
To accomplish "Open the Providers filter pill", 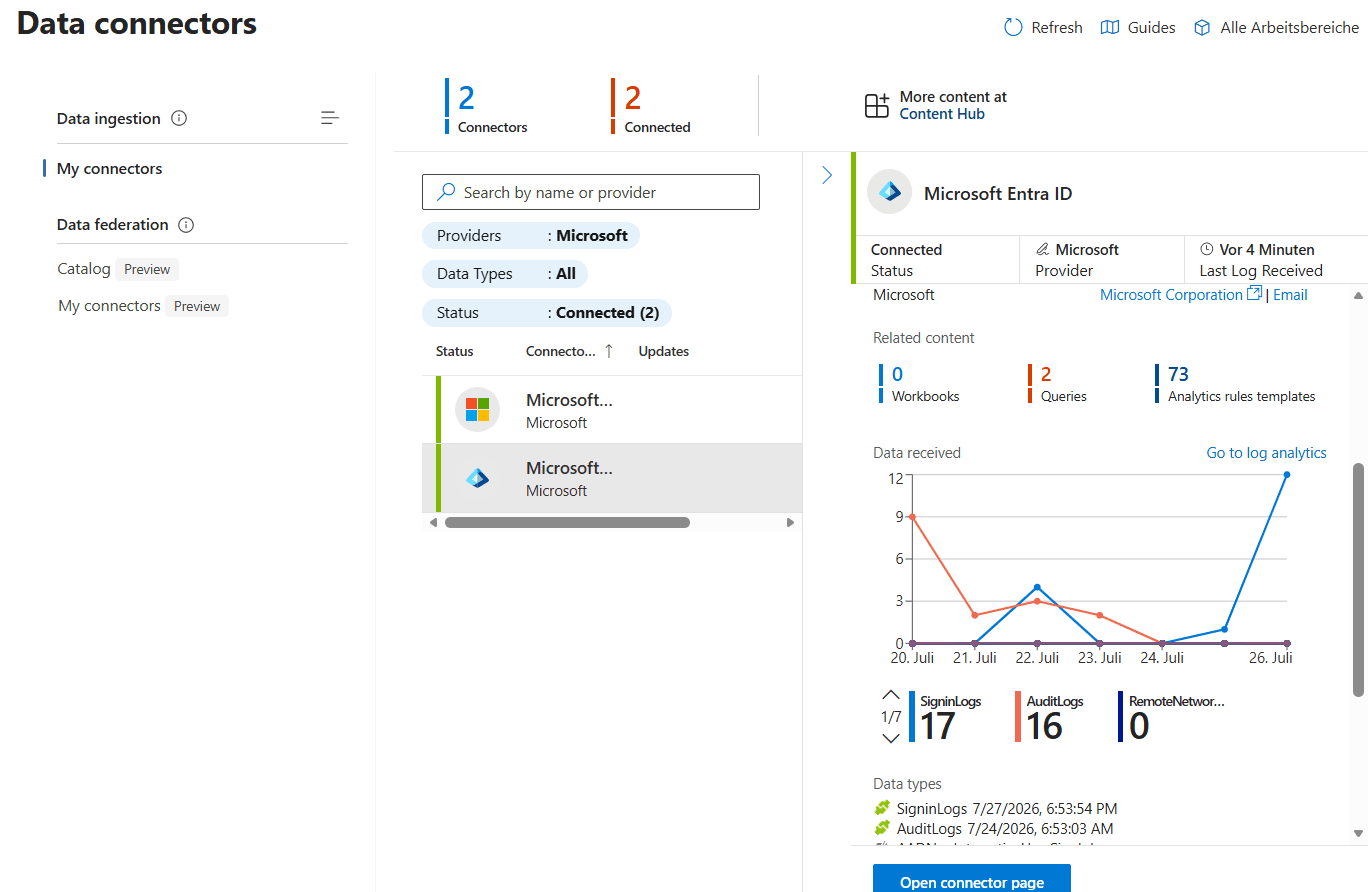I will tap(531, 236).
